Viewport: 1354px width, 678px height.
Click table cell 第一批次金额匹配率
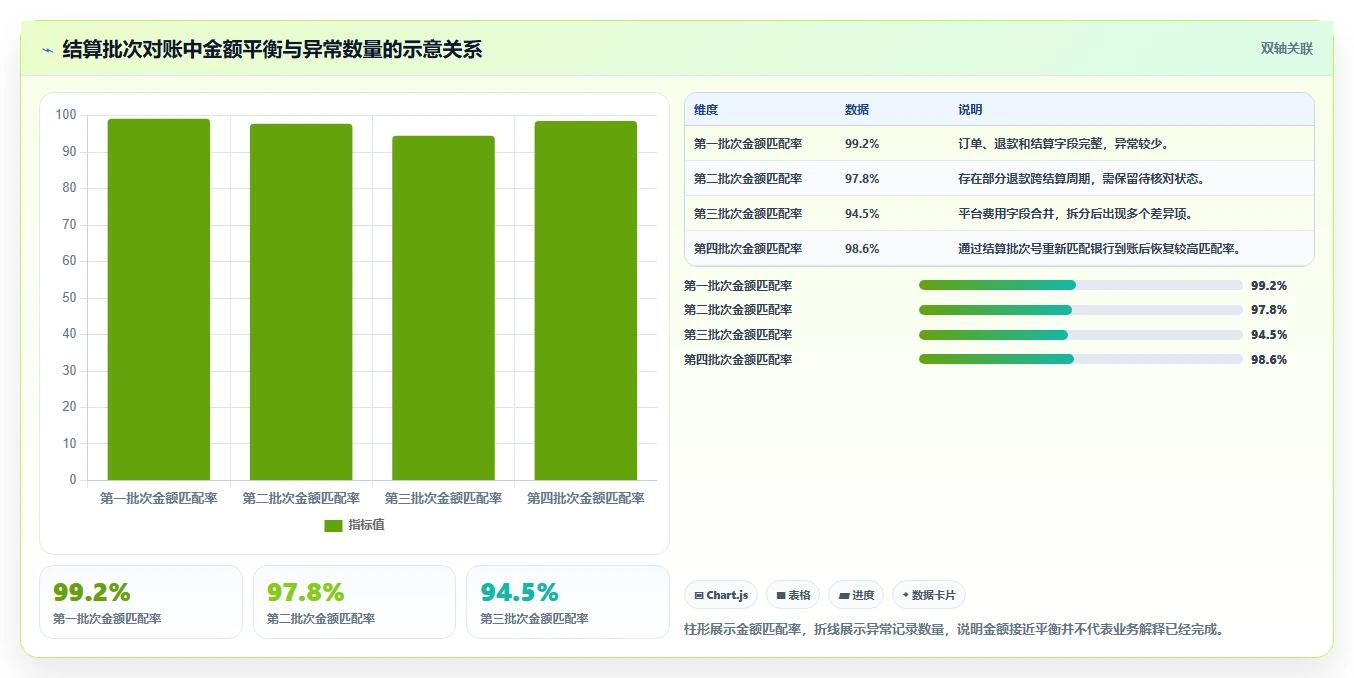(748, 144)
